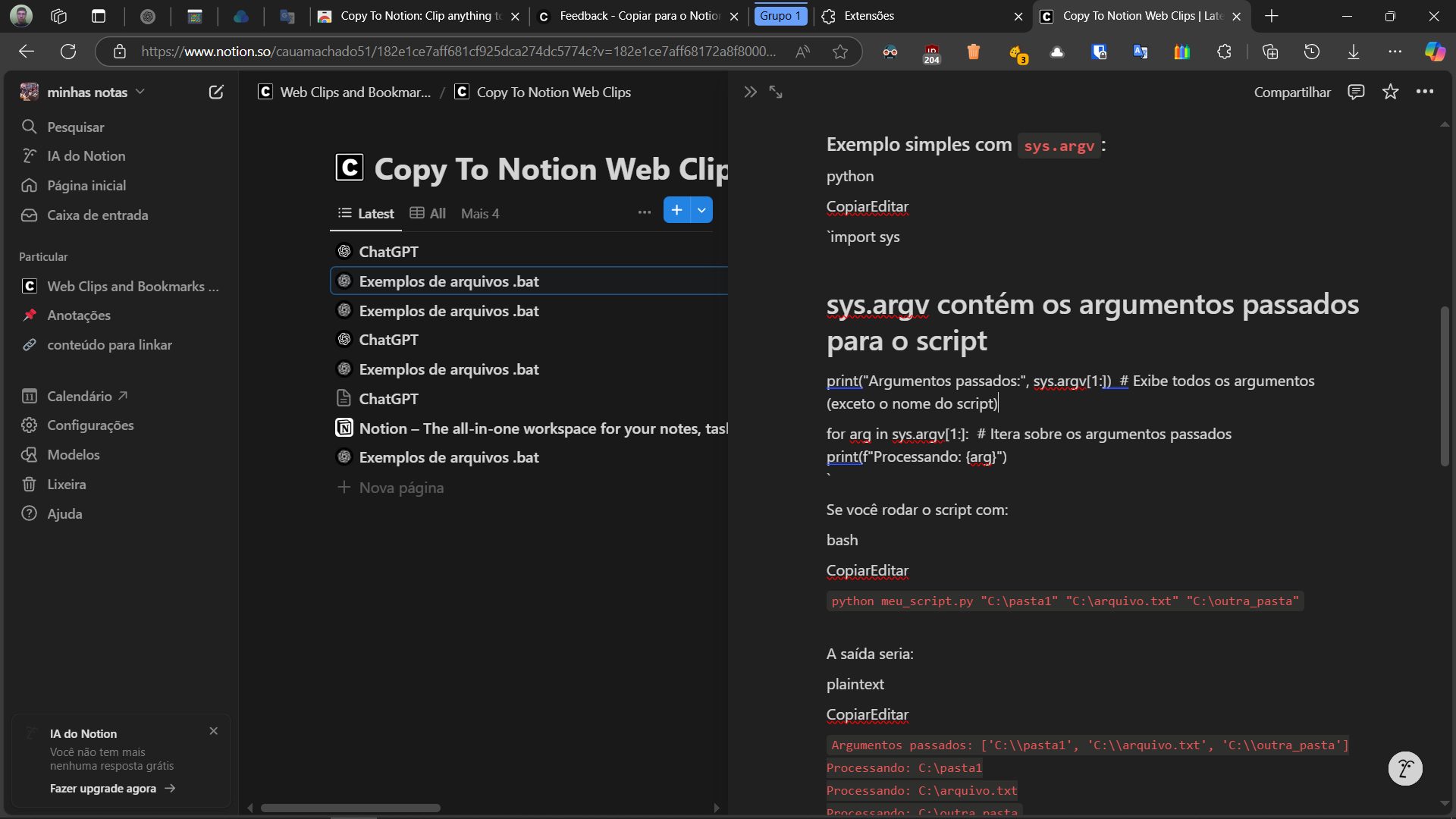Click browser back arrow
This screenshot has height=819, width=1456.
[x=27, y=52]
